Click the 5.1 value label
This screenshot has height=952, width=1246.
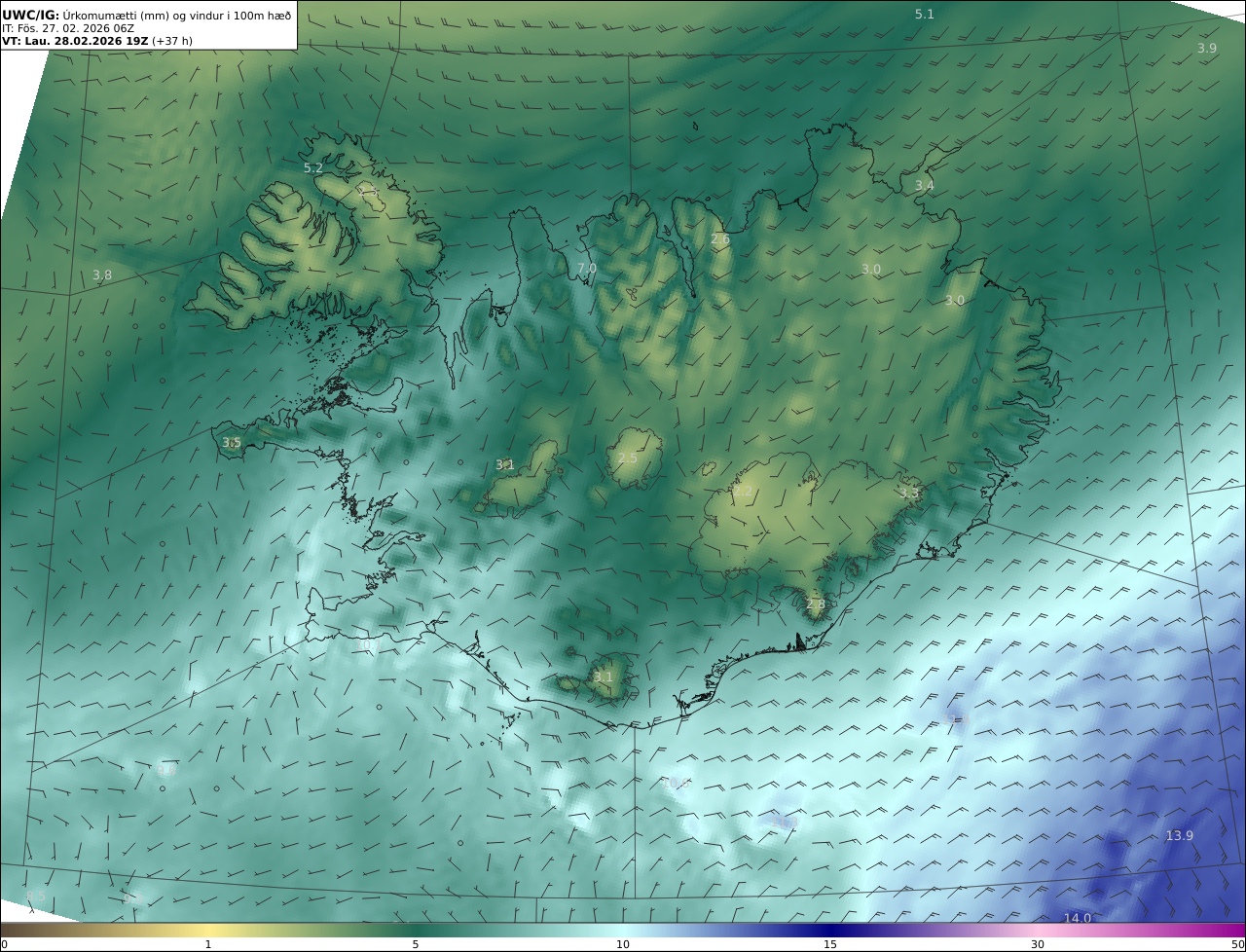tap(925, 15)
